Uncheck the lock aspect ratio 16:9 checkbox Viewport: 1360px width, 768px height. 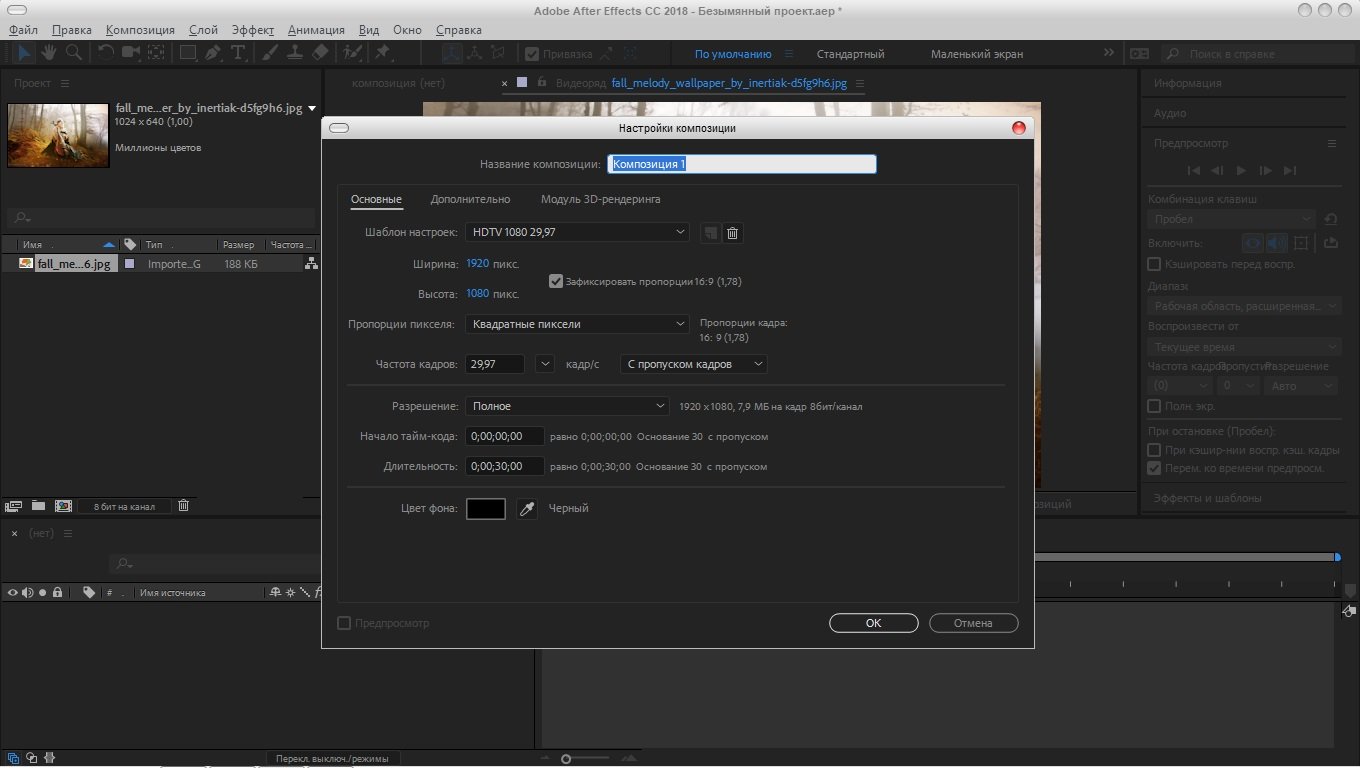556,282
